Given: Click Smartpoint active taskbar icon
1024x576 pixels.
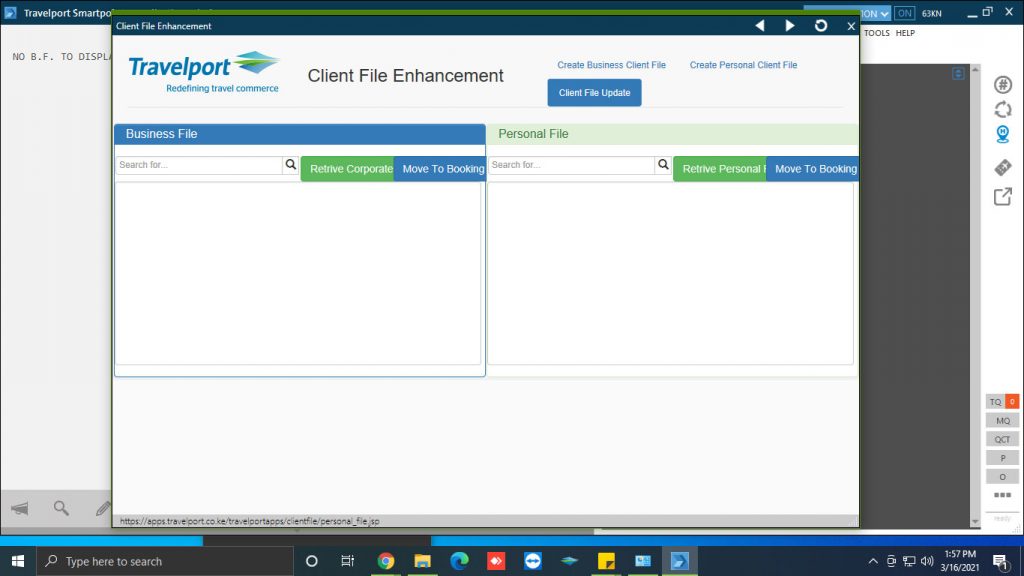Looking at the screenshot, I should [x=680, y=561].
